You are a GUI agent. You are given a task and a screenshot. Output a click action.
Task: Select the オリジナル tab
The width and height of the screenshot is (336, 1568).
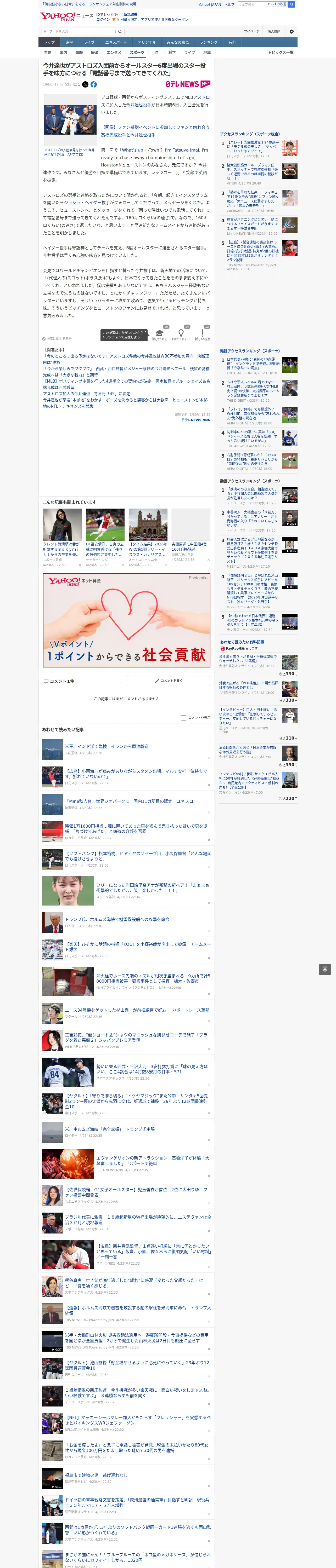pyautogui.click(x=147, y=43)
